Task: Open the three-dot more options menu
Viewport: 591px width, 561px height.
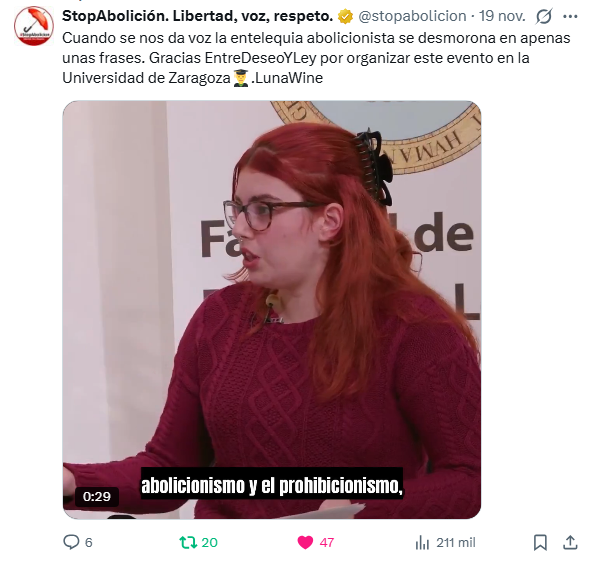Action: [x=570, y=17]
